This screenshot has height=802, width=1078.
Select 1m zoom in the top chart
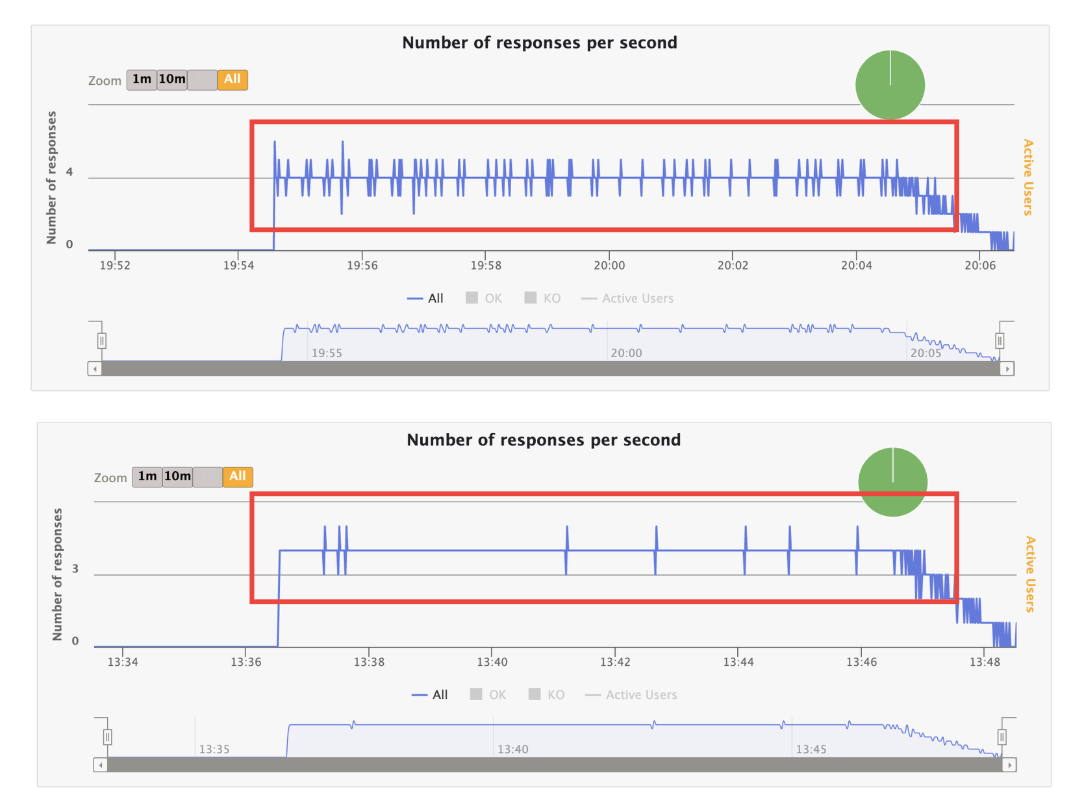[141, 80]
